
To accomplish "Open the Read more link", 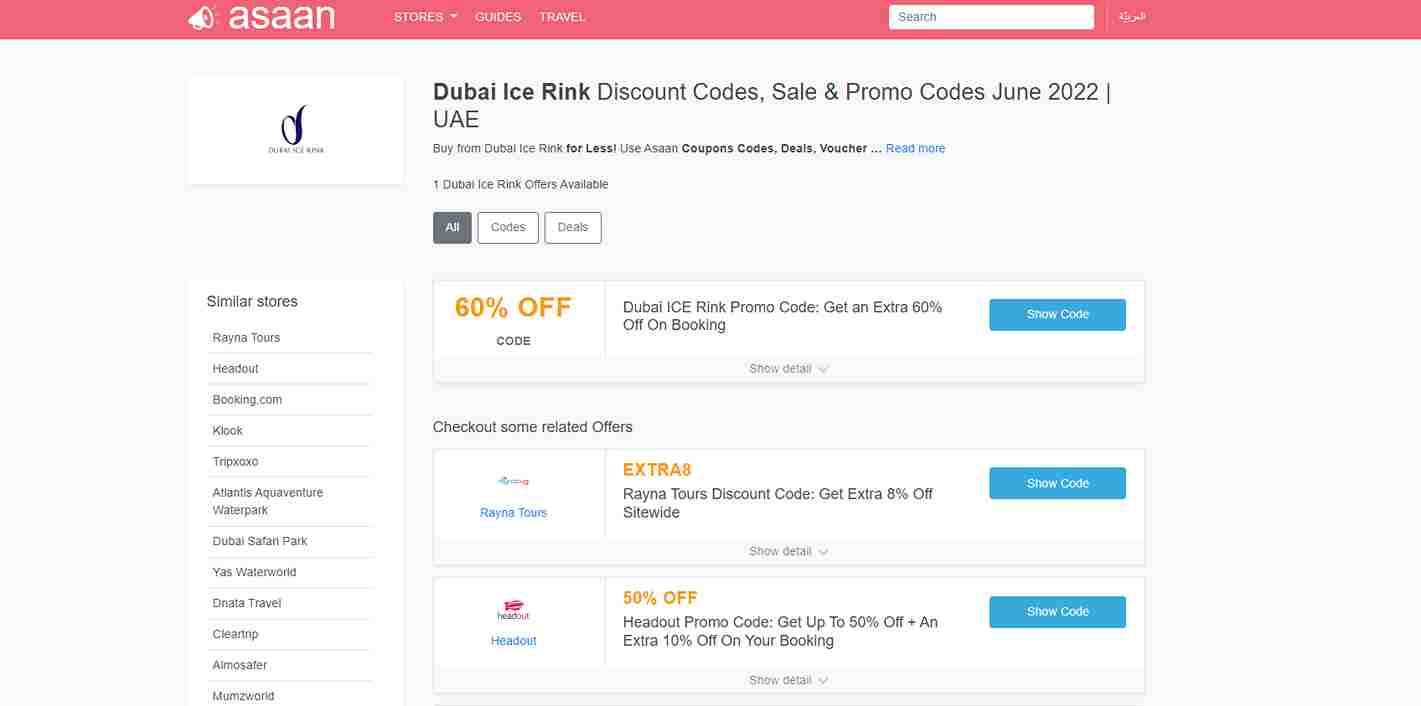I will pos(914,148).
